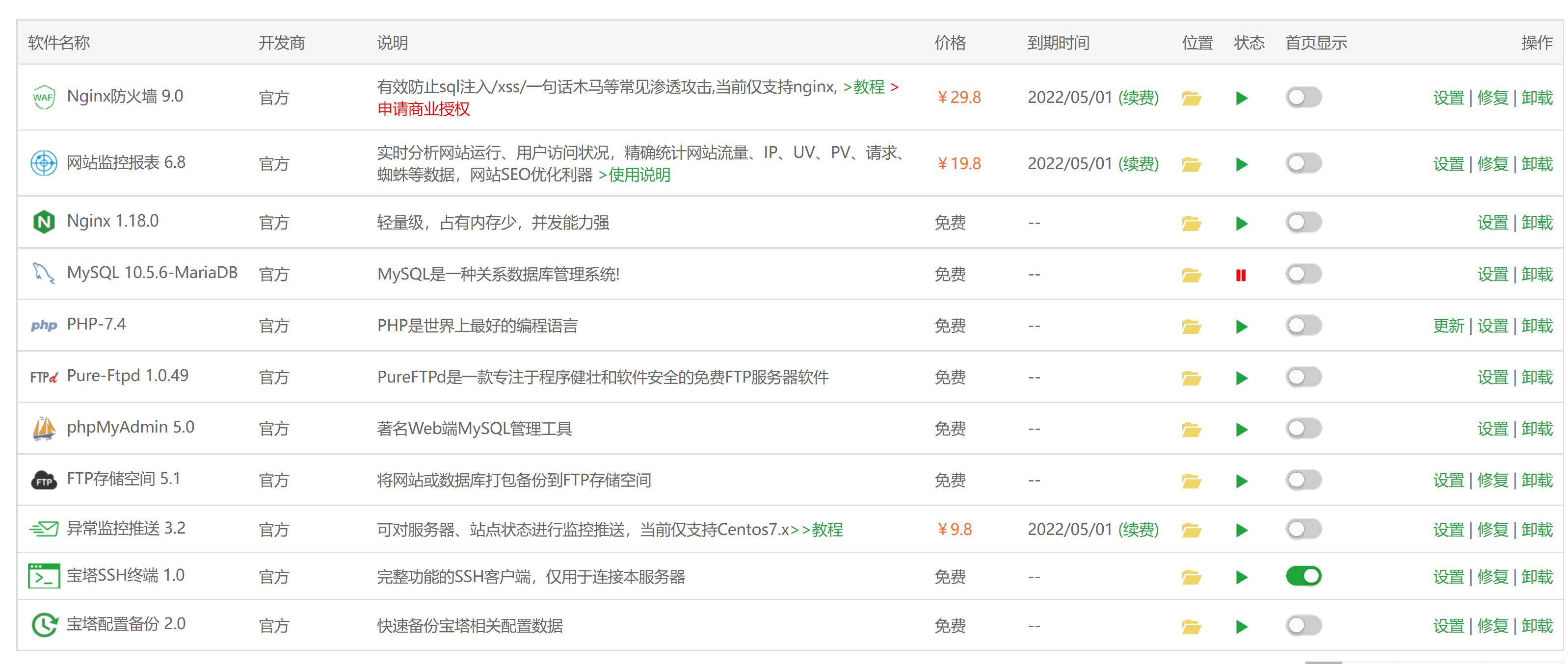Image resolution: width=1568 pixels, height=664 pixels.
Task: Open folder location for Nginx防火墙 9.0
Action: tap(1191, 98)
